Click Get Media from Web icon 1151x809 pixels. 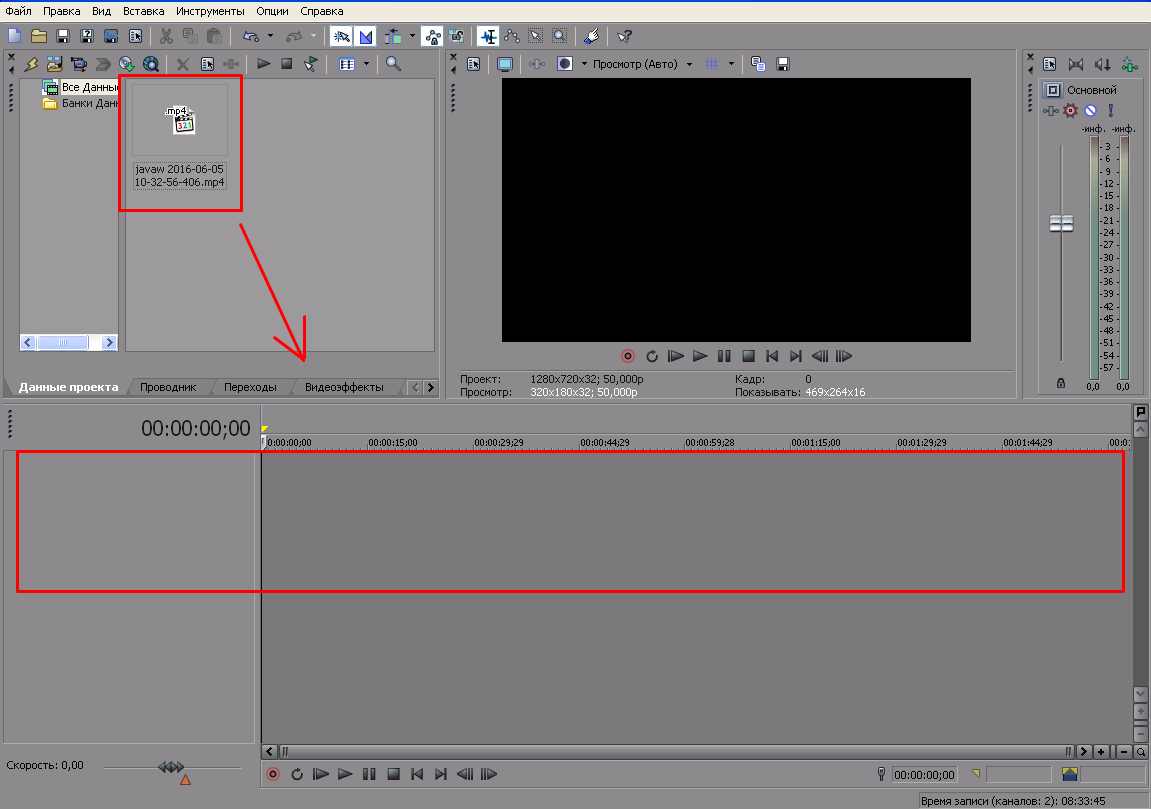pos(150,65)
